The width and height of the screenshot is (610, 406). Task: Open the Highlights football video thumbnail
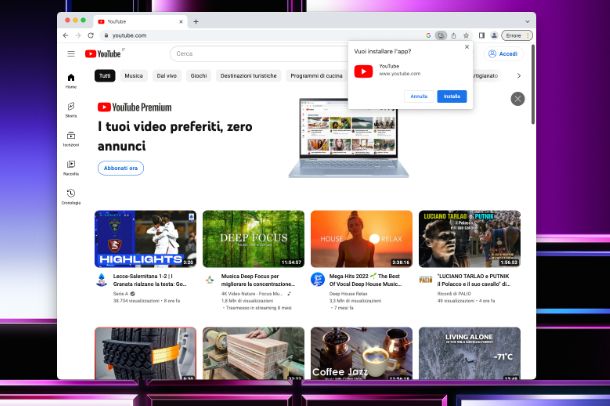coord(145,239)
